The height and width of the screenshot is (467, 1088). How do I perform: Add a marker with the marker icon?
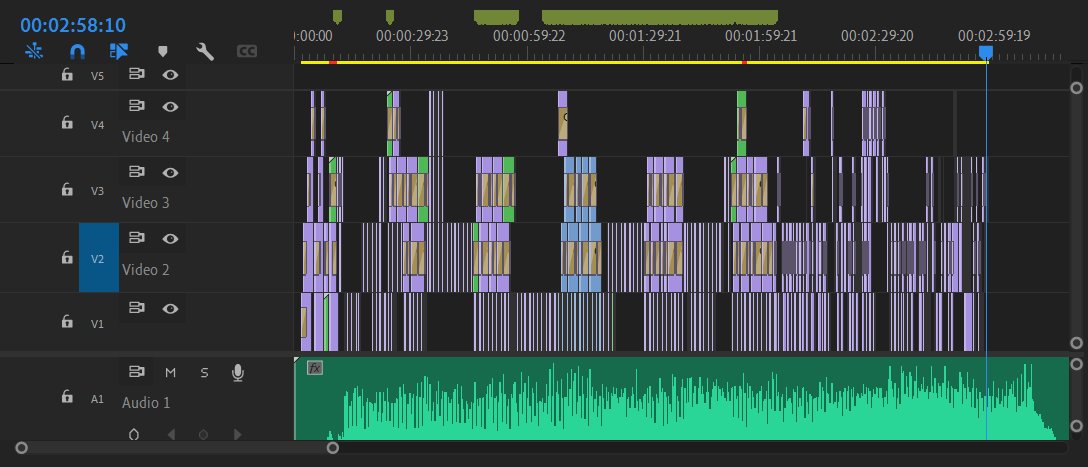point(163,51)
